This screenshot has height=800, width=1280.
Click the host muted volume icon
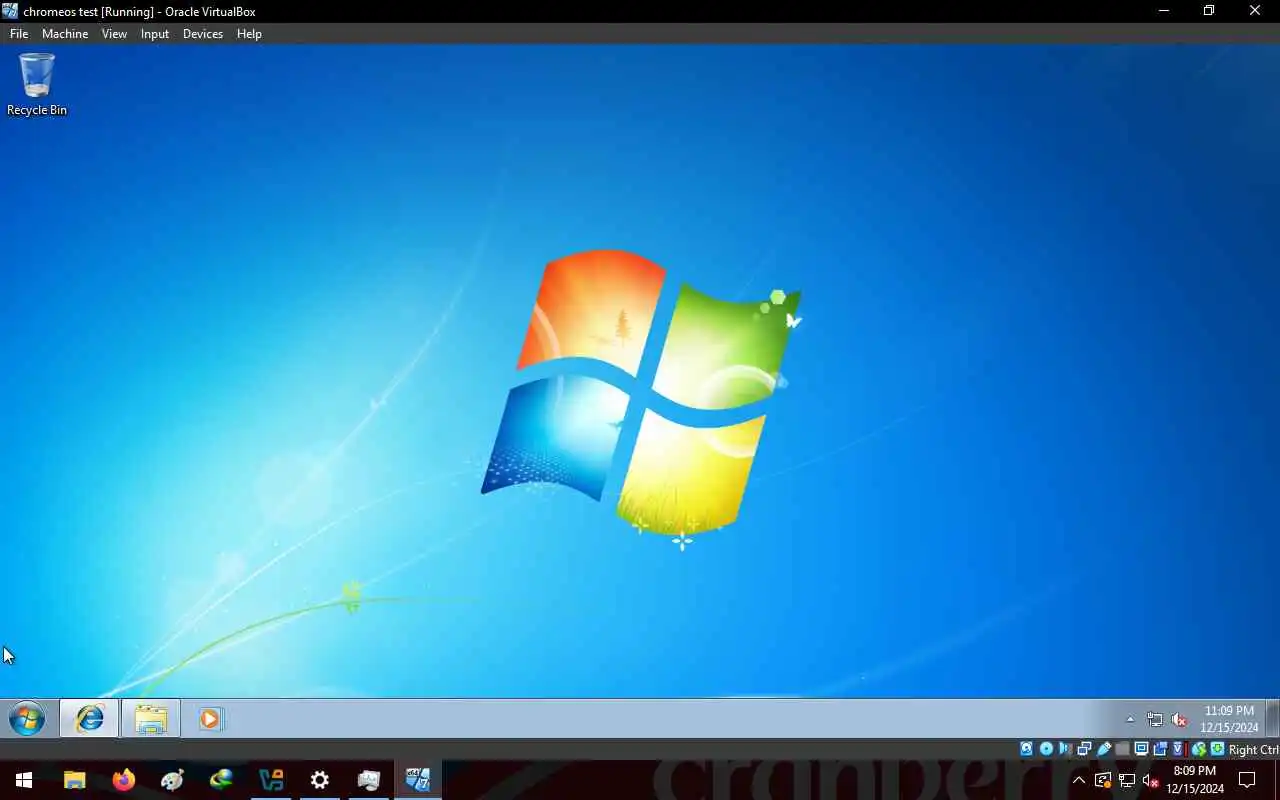click(1151, 780)
